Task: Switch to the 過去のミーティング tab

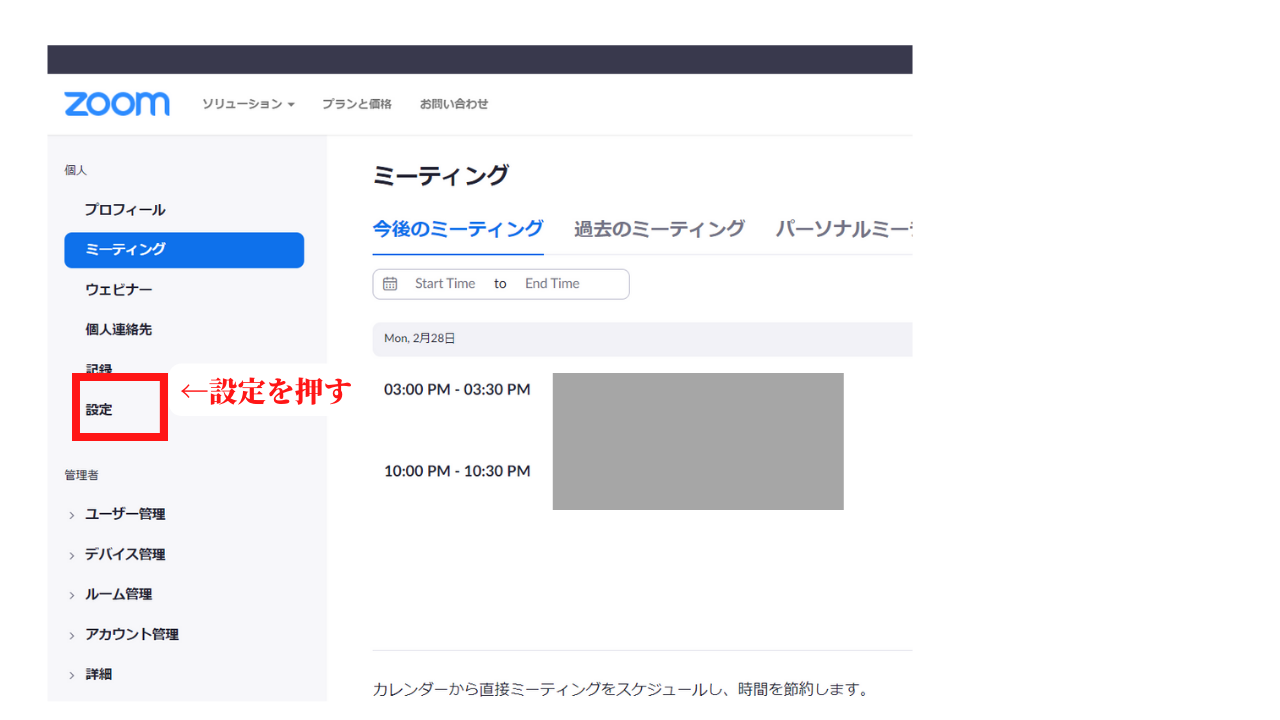Action: (659, 229)
